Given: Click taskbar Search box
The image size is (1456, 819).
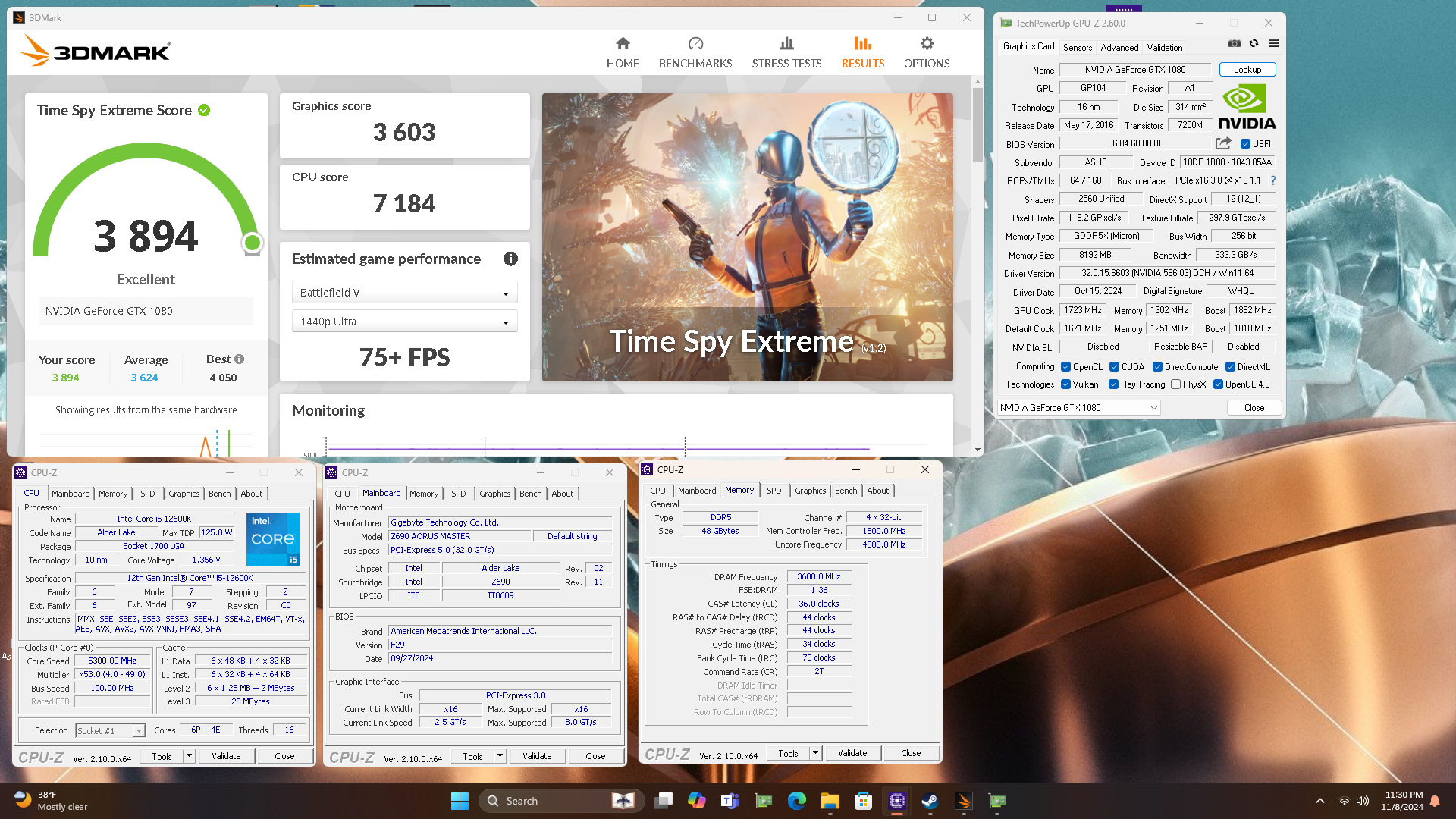Looking at the screenshot, I should [x=561, y=801].
